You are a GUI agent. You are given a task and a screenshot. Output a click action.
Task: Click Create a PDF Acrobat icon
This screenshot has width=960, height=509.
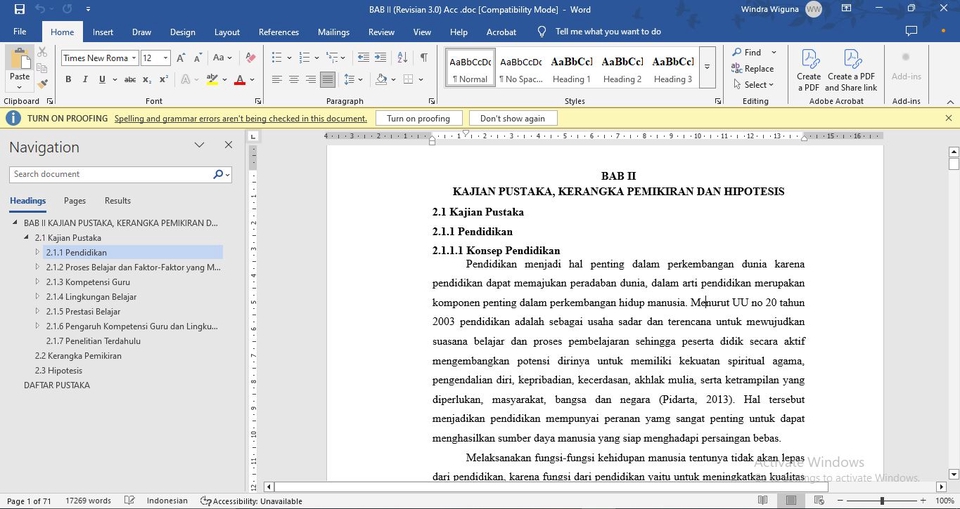[x=808, y=70]
